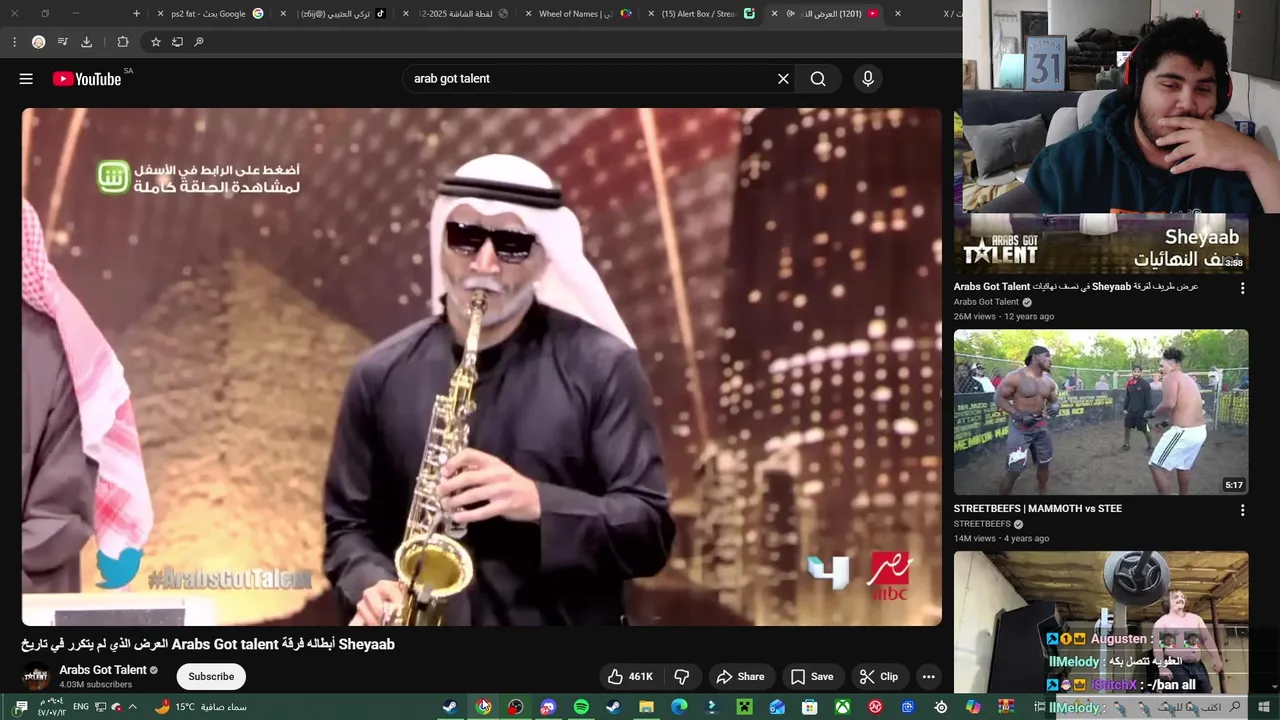Show Chrome downloads
The image size is (1280, 720).
click(87, 42)
